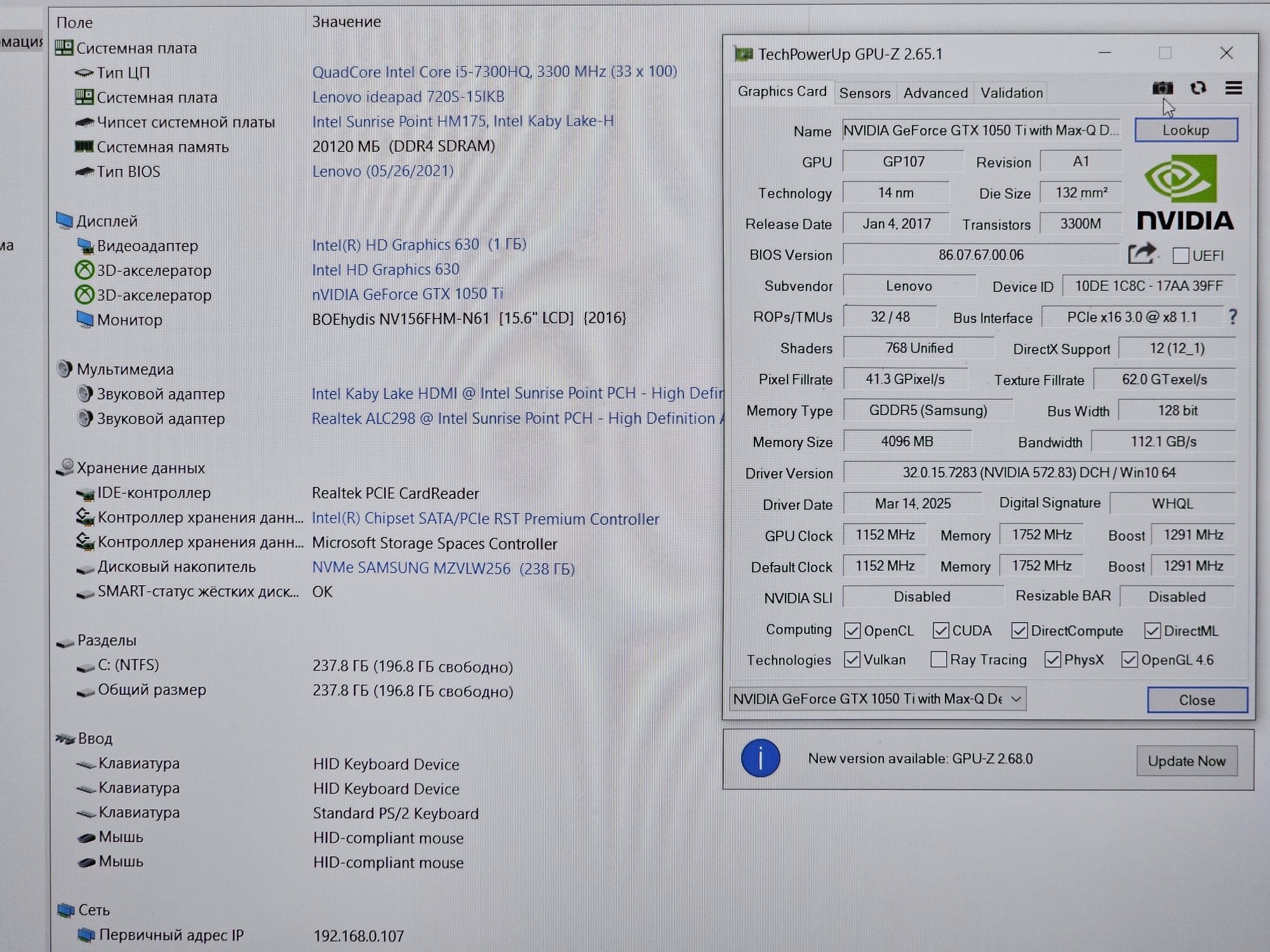Select the Standard PS/2 Keyboard value
This screenshot has width=1270, height=952.
[x=396, y=813]
